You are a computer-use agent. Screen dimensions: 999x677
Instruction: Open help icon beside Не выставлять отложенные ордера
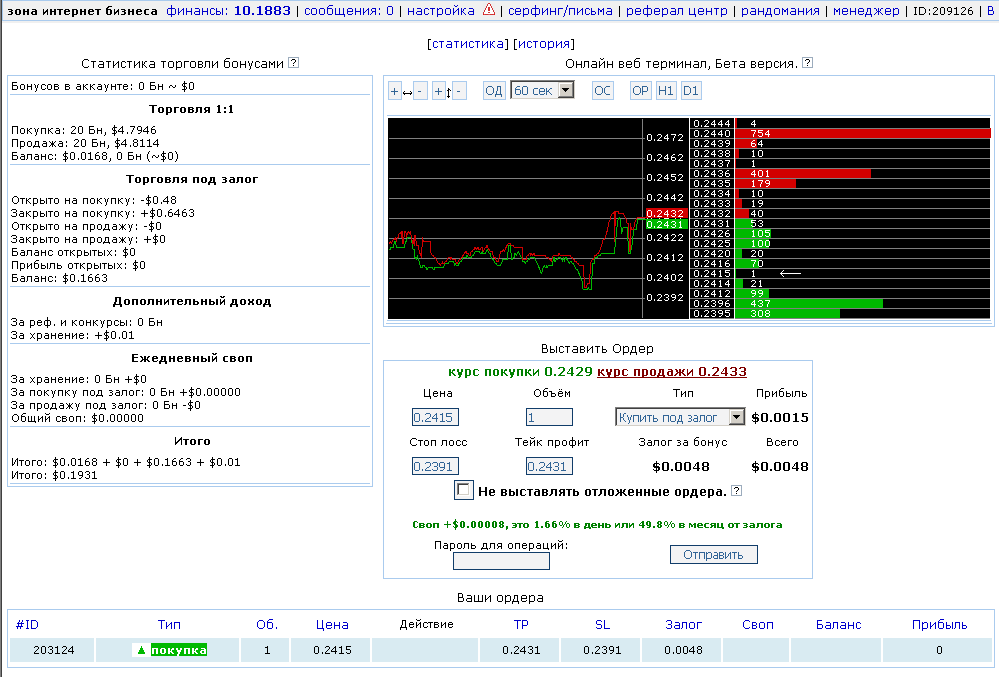coord(737,490)
